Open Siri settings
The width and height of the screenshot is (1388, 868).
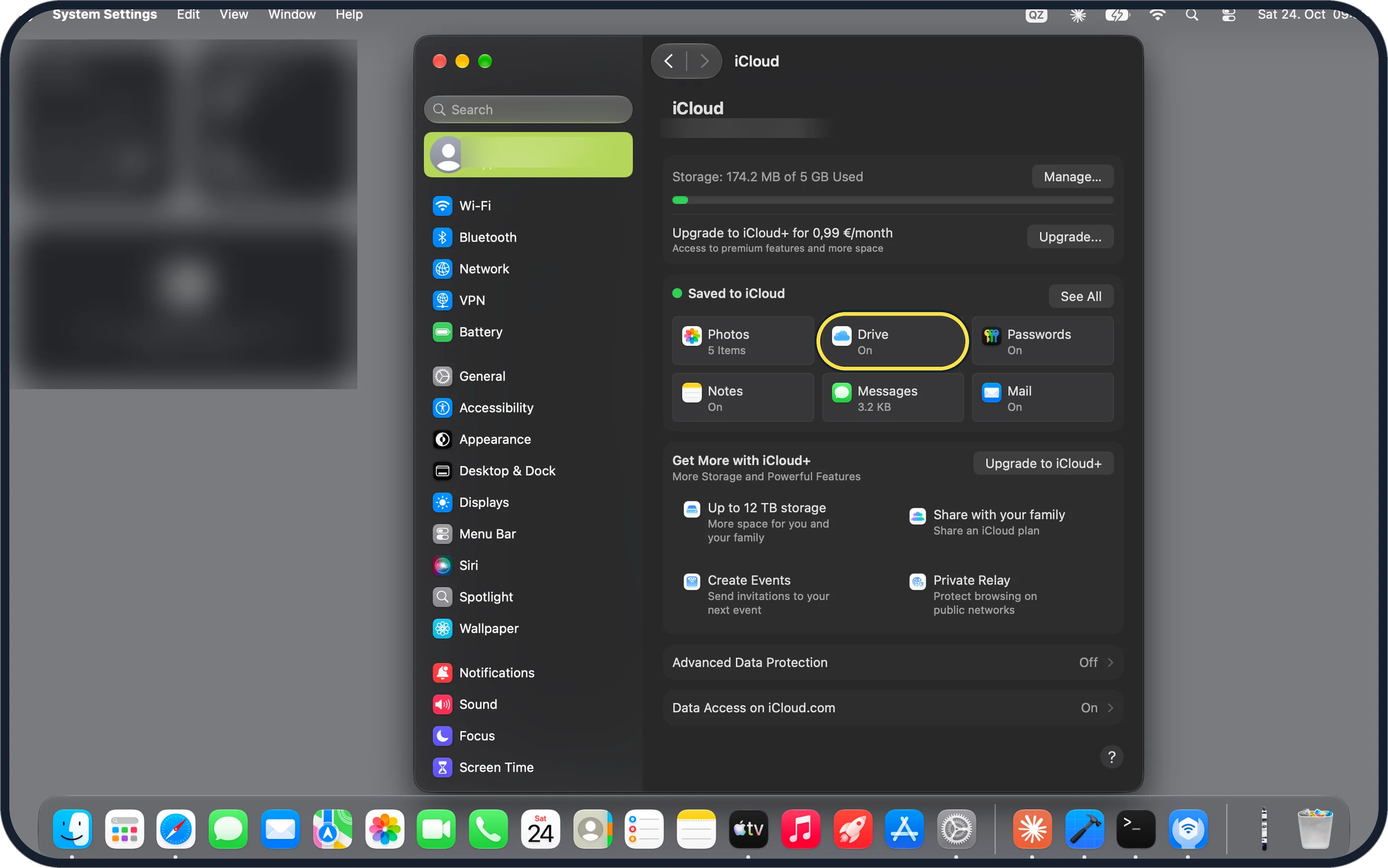pyautogui.click(x=528, y=566)
